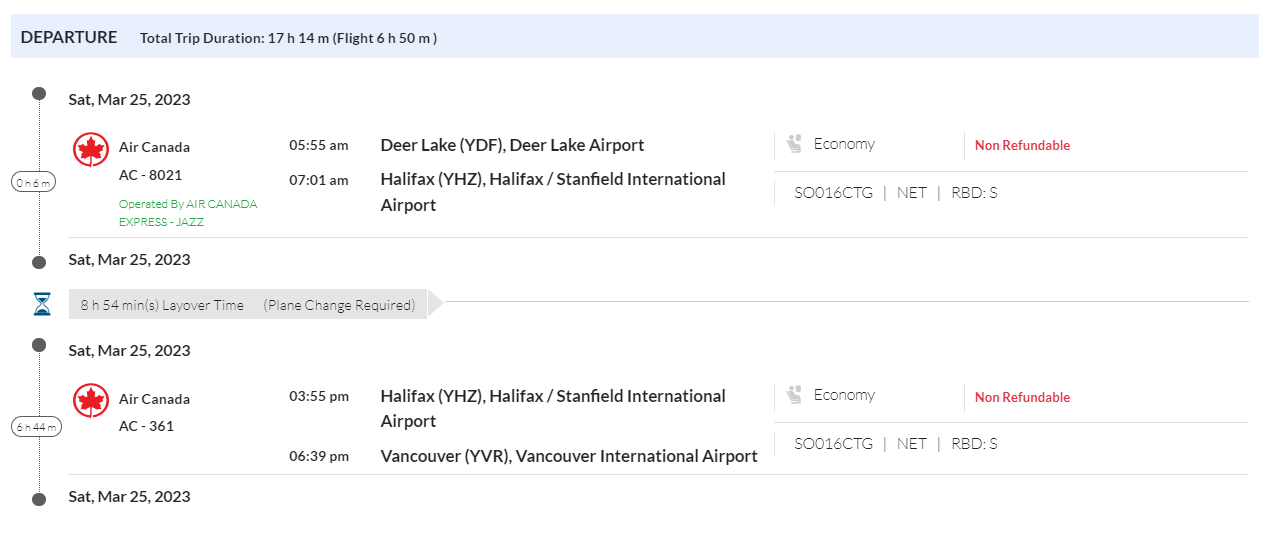
Task: Click the 6 h 44 m duration badge
Action: click(36, 427)
